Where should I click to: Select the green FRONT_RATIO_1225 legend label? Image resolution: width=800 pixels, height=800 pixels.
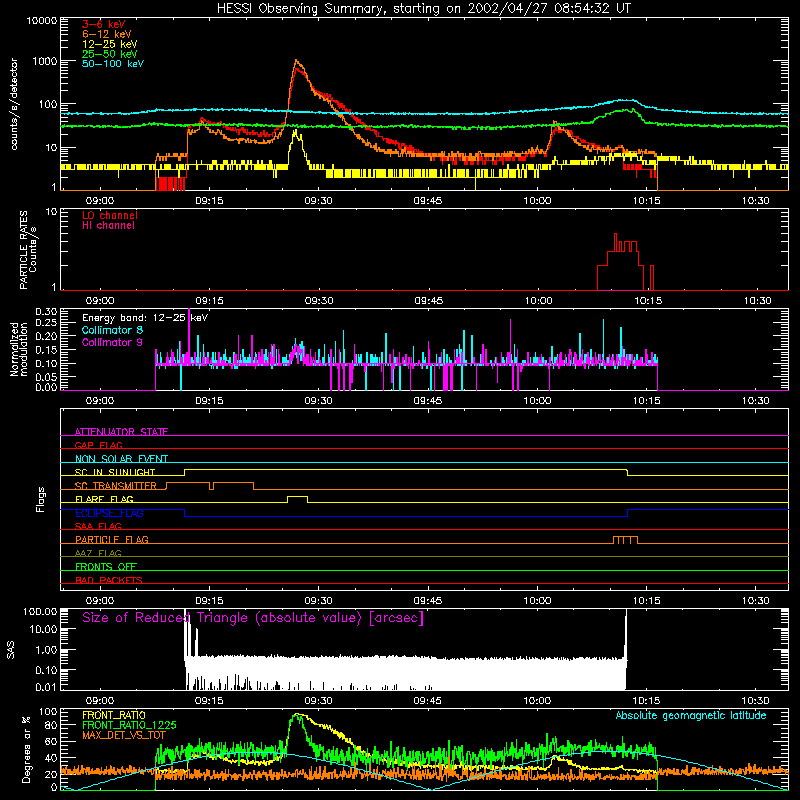pyautogui.click(x=129, y=725)
